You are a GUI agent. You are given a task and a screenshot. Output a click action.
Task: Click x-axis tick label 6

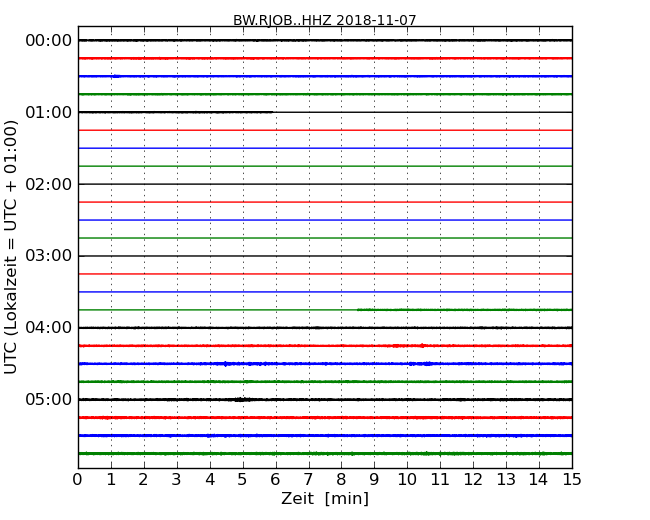tap(275, 480)
